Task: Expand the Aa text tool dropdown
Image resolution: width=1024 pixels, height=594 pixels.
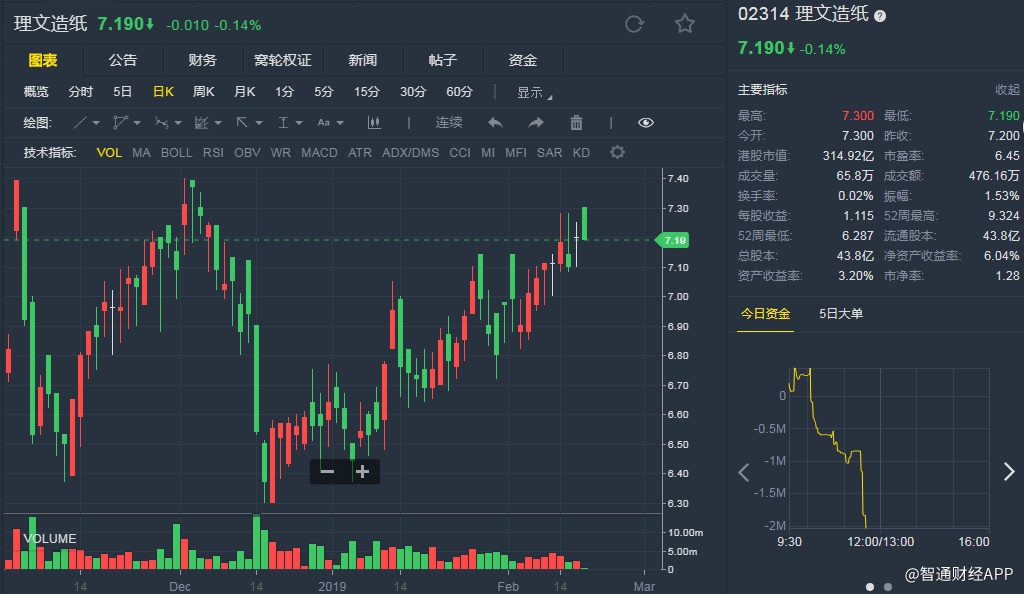Action: click(330, 123)
